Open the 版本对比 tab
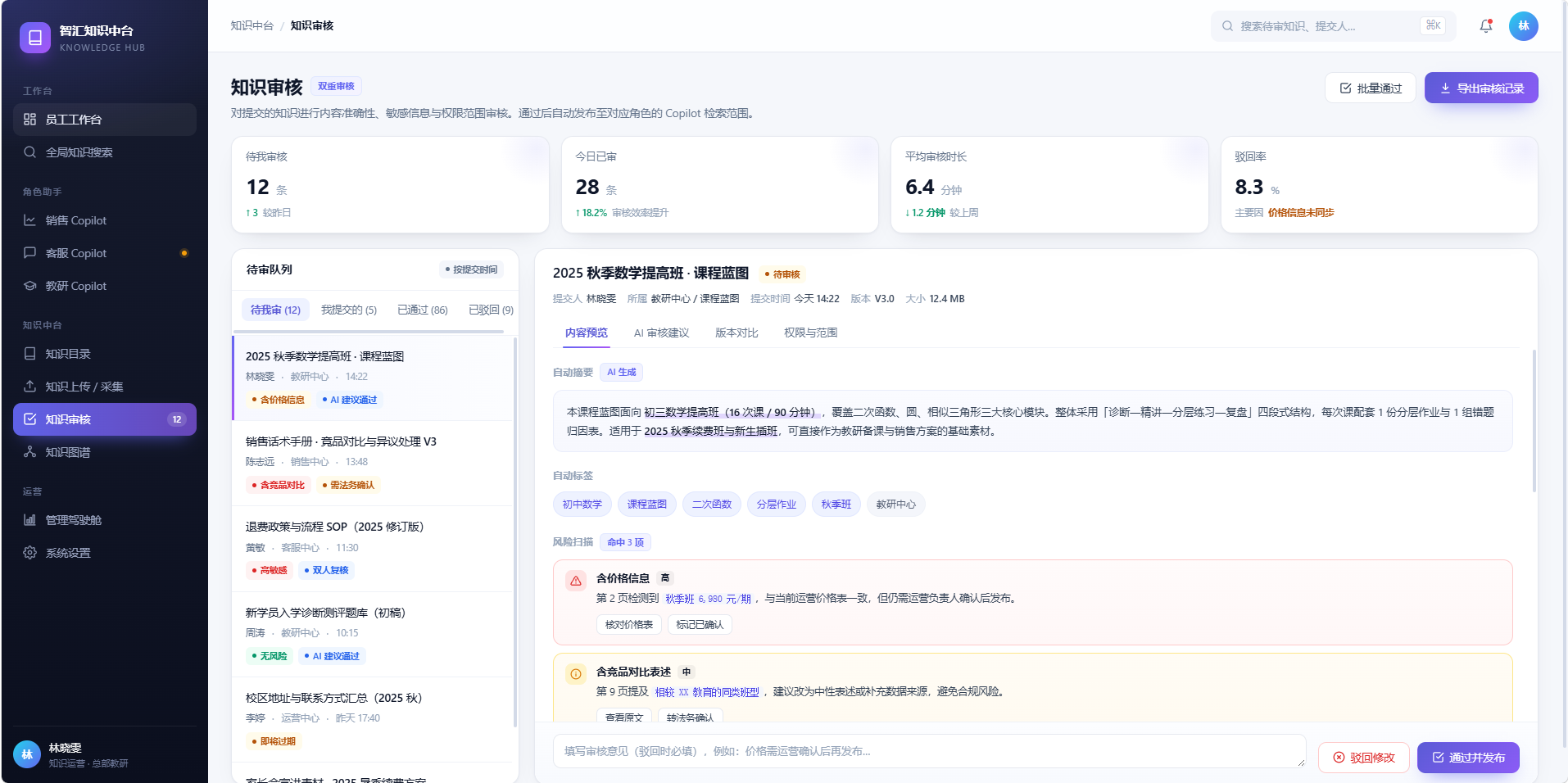Viewport: 1568px width, 783px height. click(736, 333)
